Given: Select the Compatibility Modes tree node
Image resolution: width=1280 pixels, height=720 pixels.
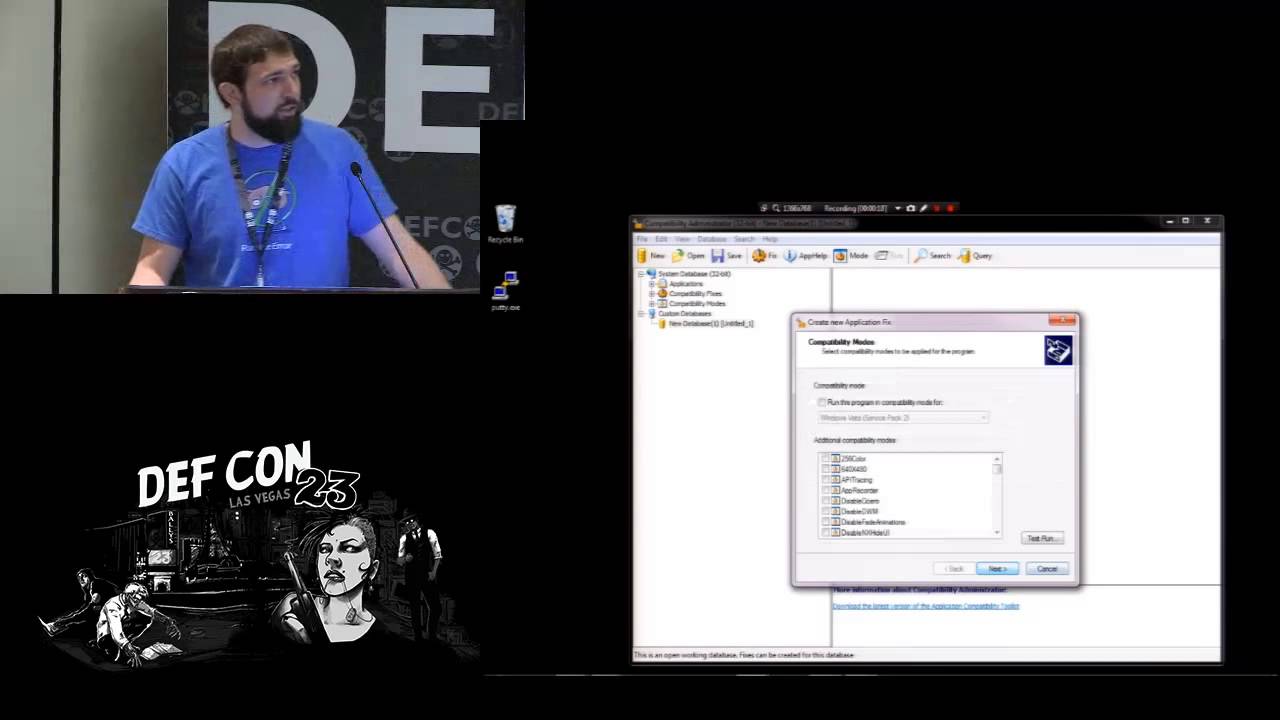Looking at the screenshot, I should (697, 303).
